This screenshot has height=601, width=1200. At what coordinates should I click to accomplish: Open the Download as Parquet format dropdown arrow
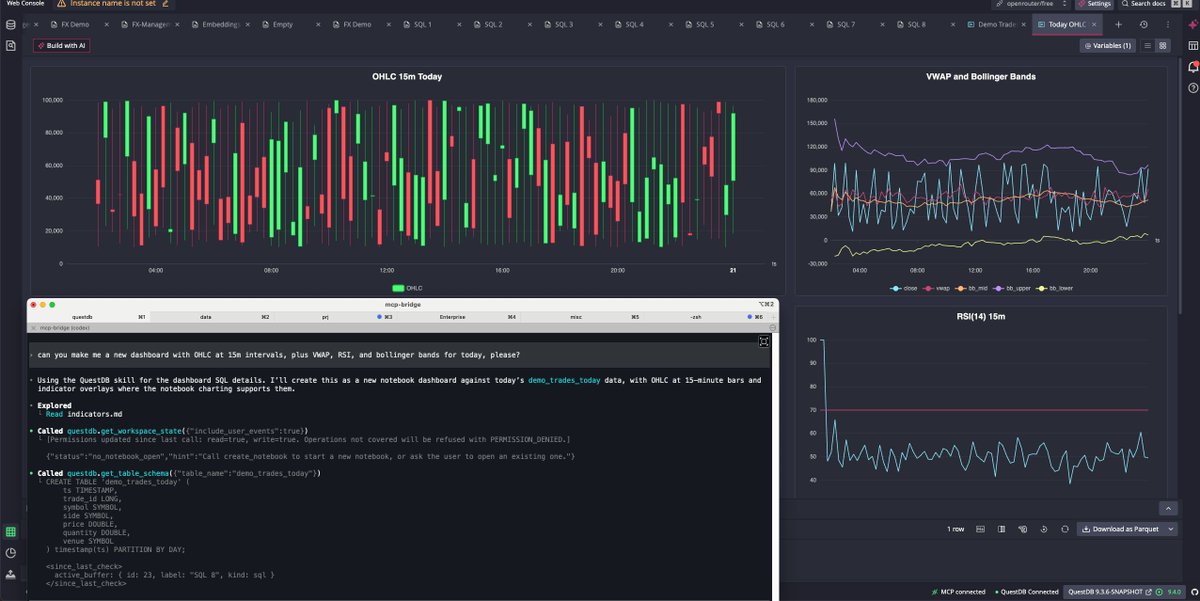pos(1170,529)
